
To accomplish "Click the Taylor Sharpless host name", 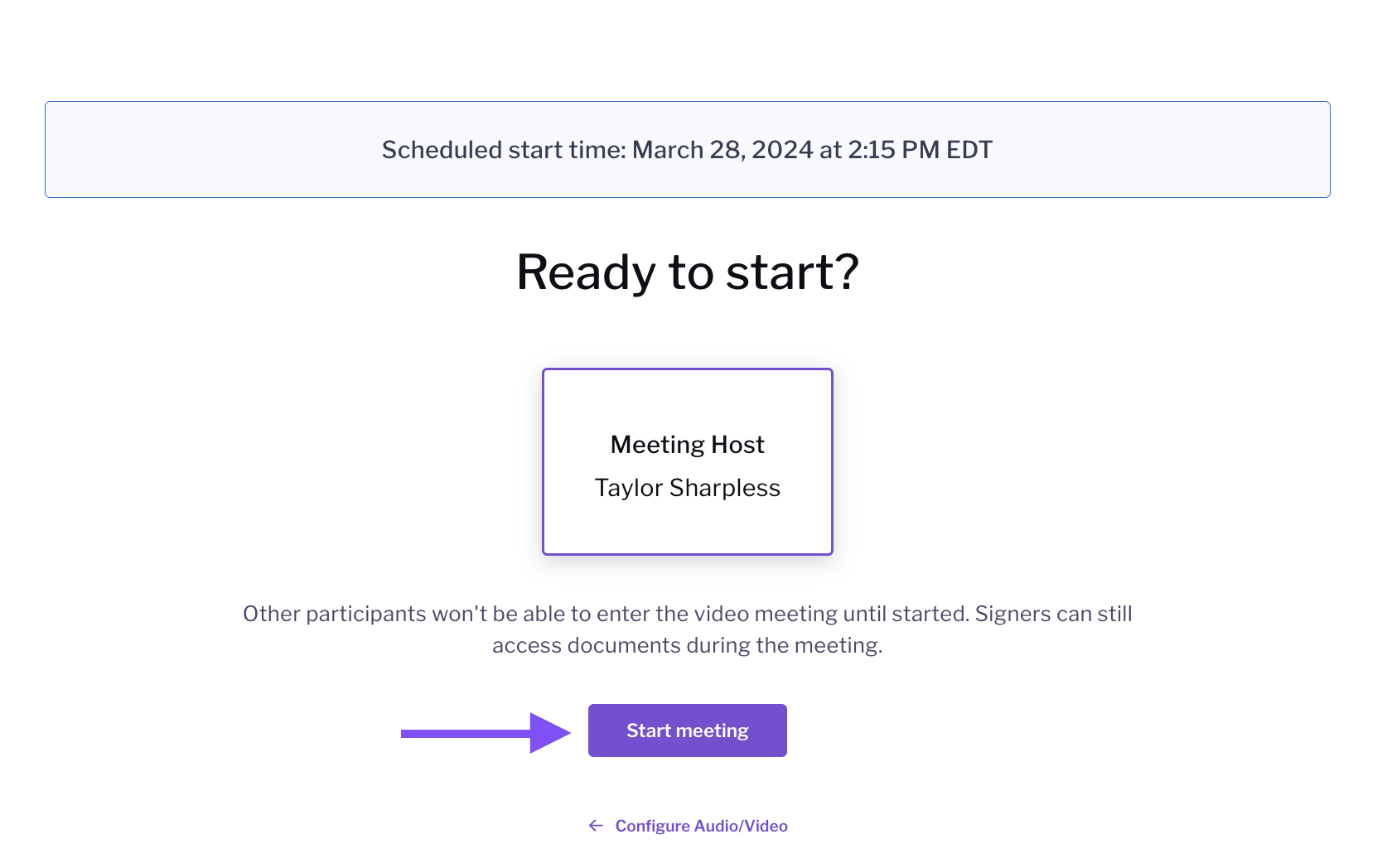I will (x=687, y=488).
